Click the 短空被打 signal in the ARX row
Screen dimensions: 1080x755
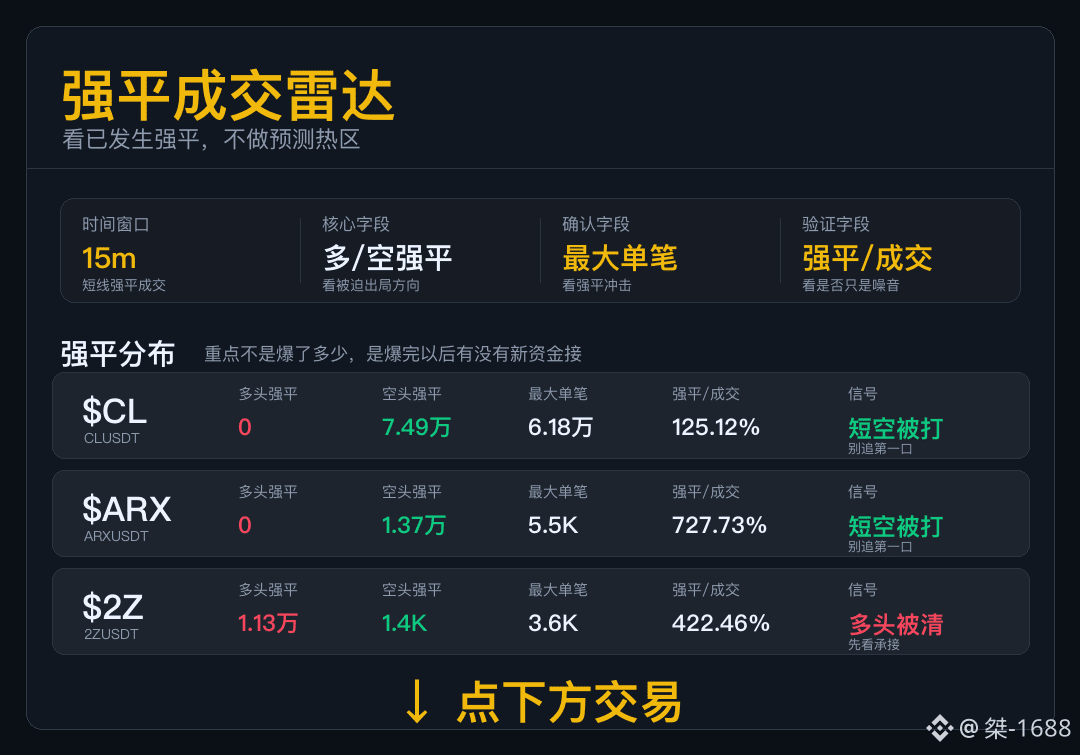895,526
